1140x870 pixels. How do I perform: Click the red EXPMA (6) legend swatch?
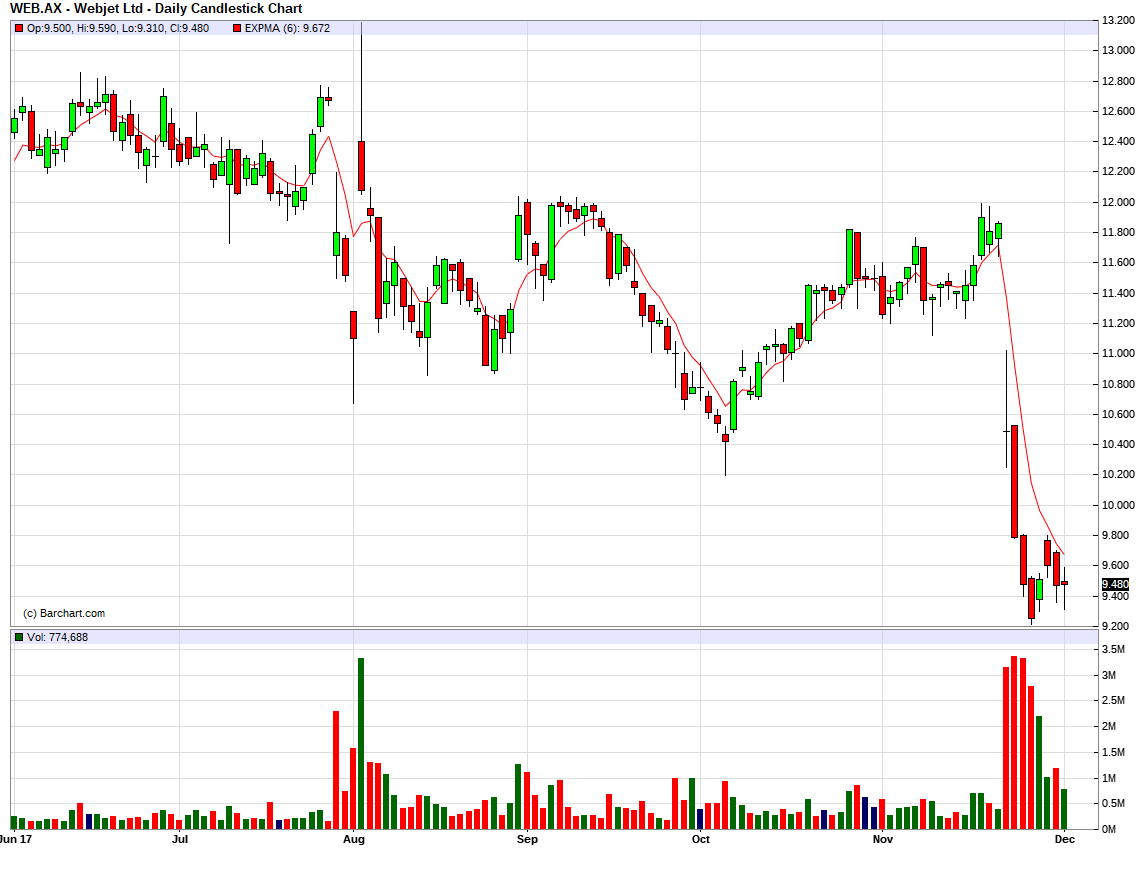(237, 28)
